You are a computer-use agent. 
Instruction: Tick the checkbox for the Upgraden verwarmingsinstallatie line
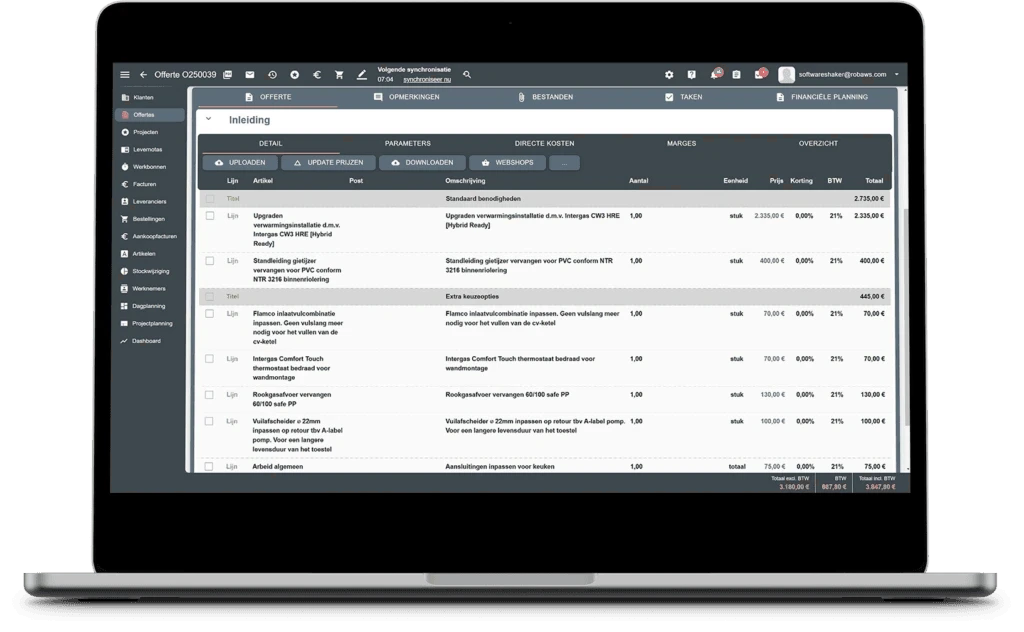pos(210,216)
